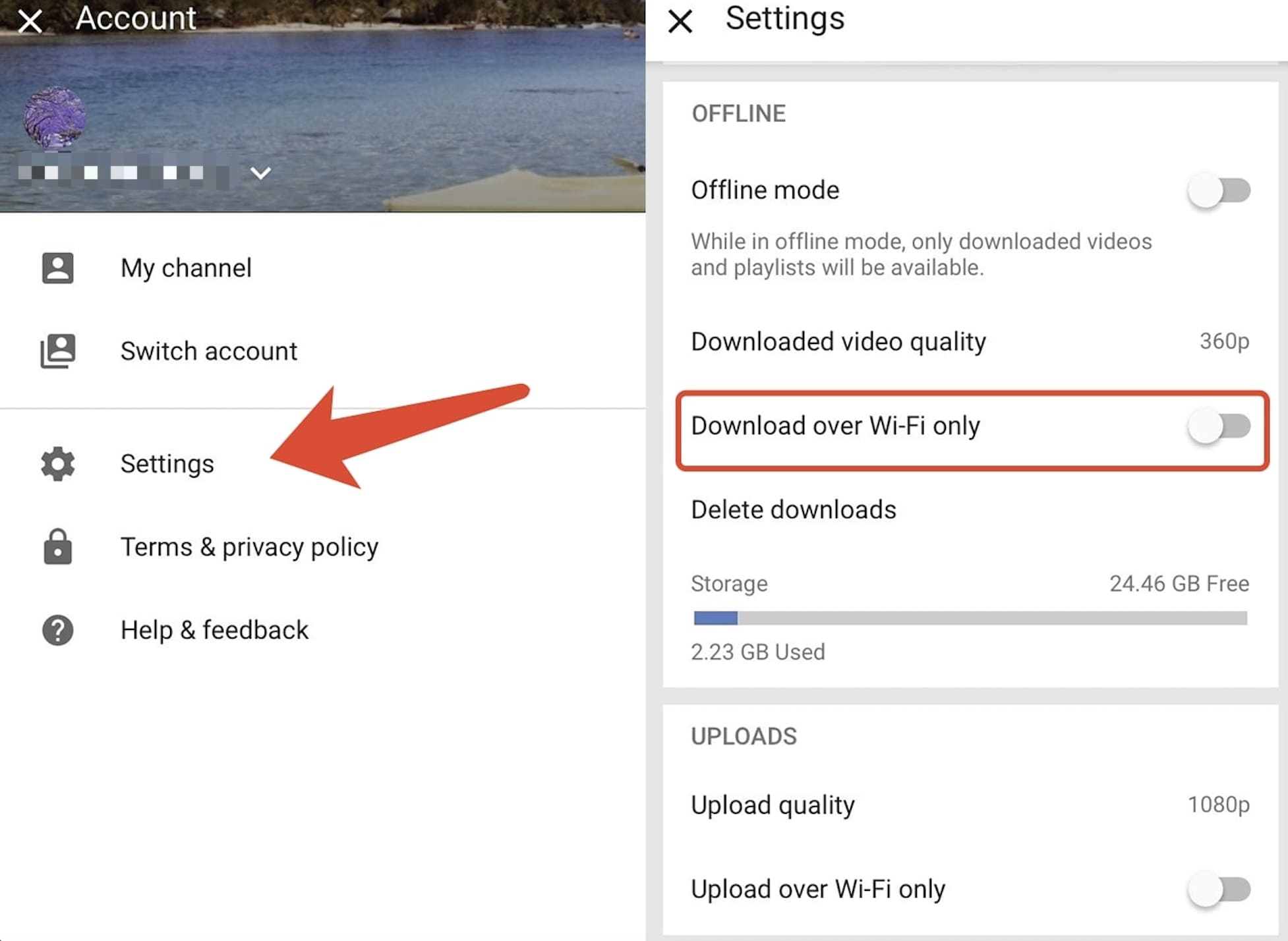Close the Account panel with X
Viewport: 1288px width, 941px height.
(x=30, y=21)
